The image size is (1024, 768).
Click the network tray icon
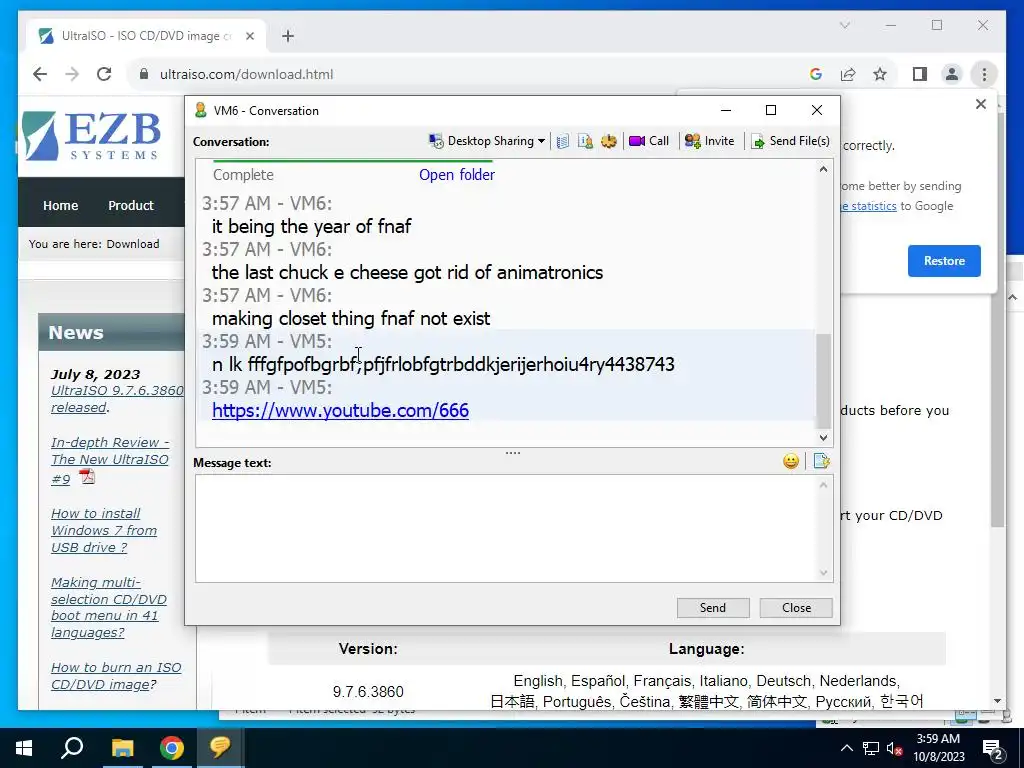[x=871, y=748]
